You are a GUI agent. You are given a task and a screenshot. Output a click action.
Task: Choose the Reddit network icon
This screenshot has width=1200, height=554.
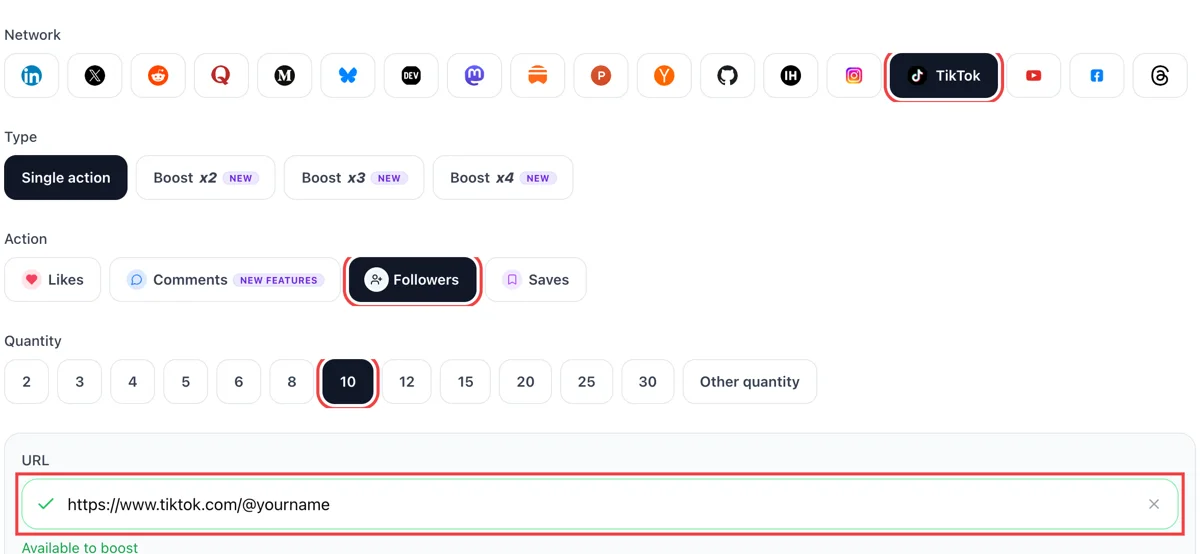pyautogui.click(x=158, y=76)
